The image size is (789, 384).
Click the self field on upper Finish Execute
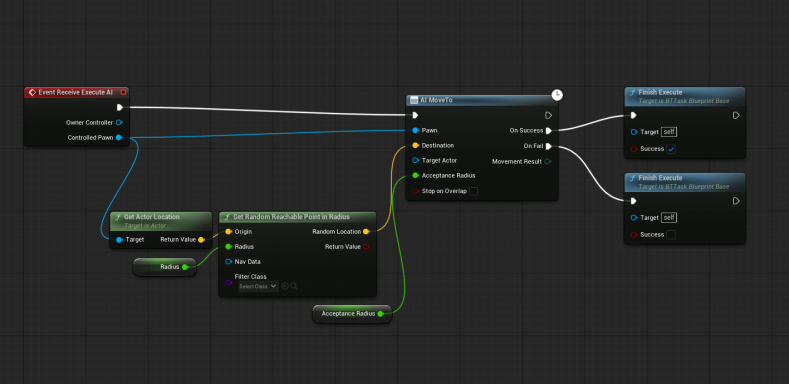pos(669,132)
